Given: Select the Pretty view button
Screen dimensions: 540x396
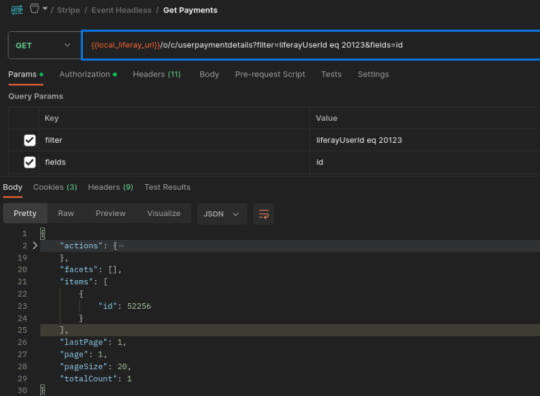Looking at the screenshot, I should pos(25,213).
